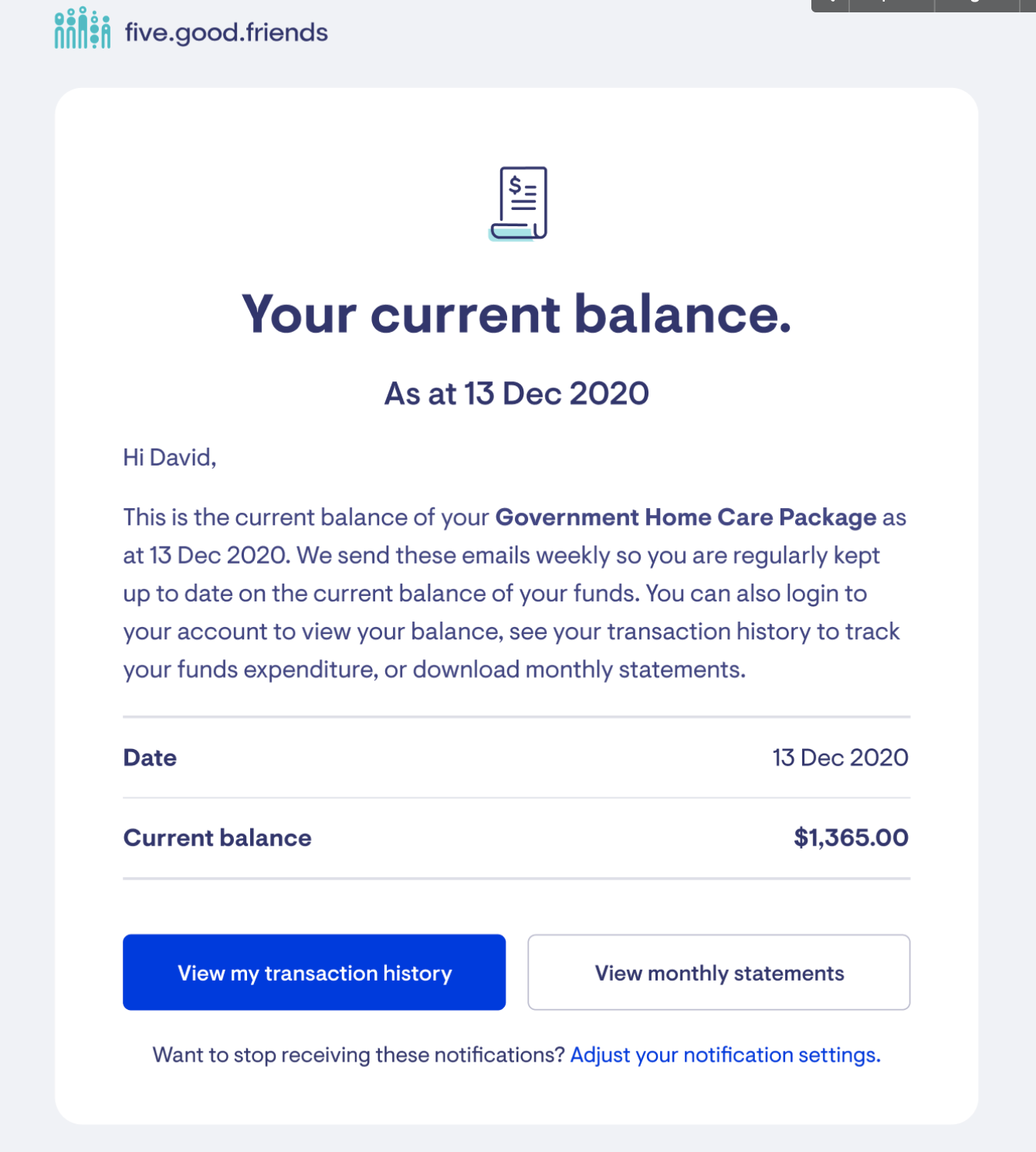Click the $1,365.00 balance amount
Image resolution: width=1036 pixels, height=1152 pixels.
[851, 838]
